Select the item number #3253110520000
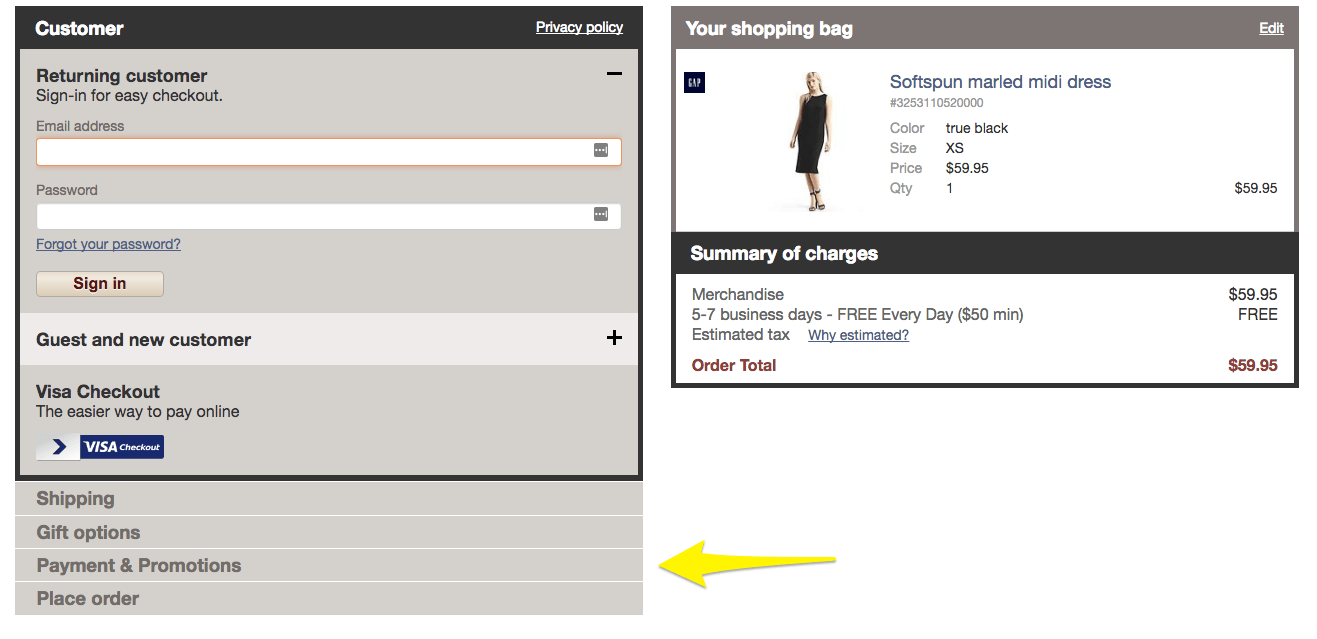This screenshot has height=639, width=1317. [936, 103]
